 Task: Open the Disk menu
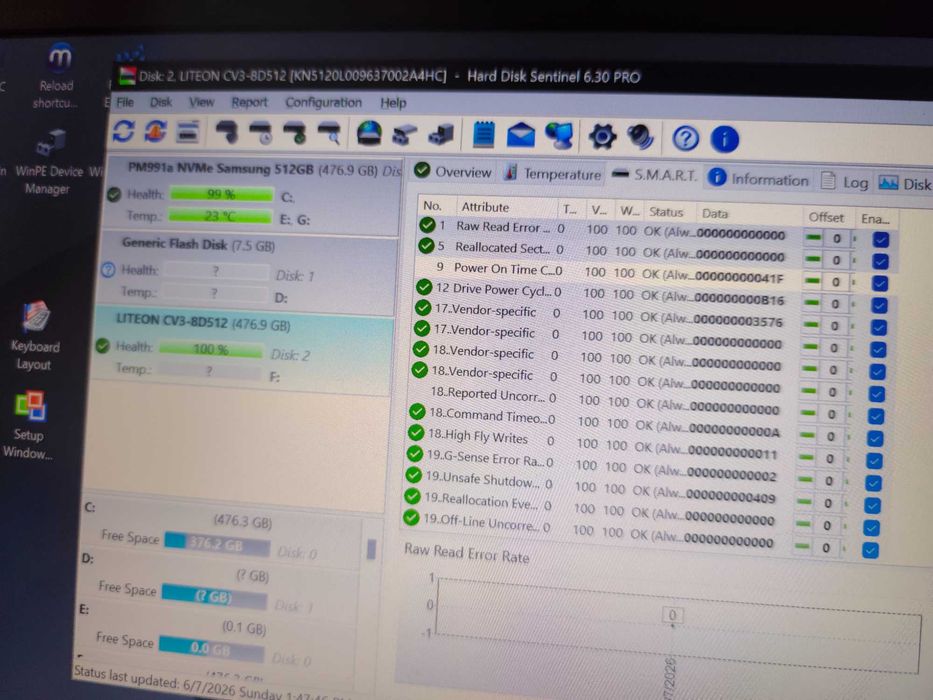(x=161, y=102)
